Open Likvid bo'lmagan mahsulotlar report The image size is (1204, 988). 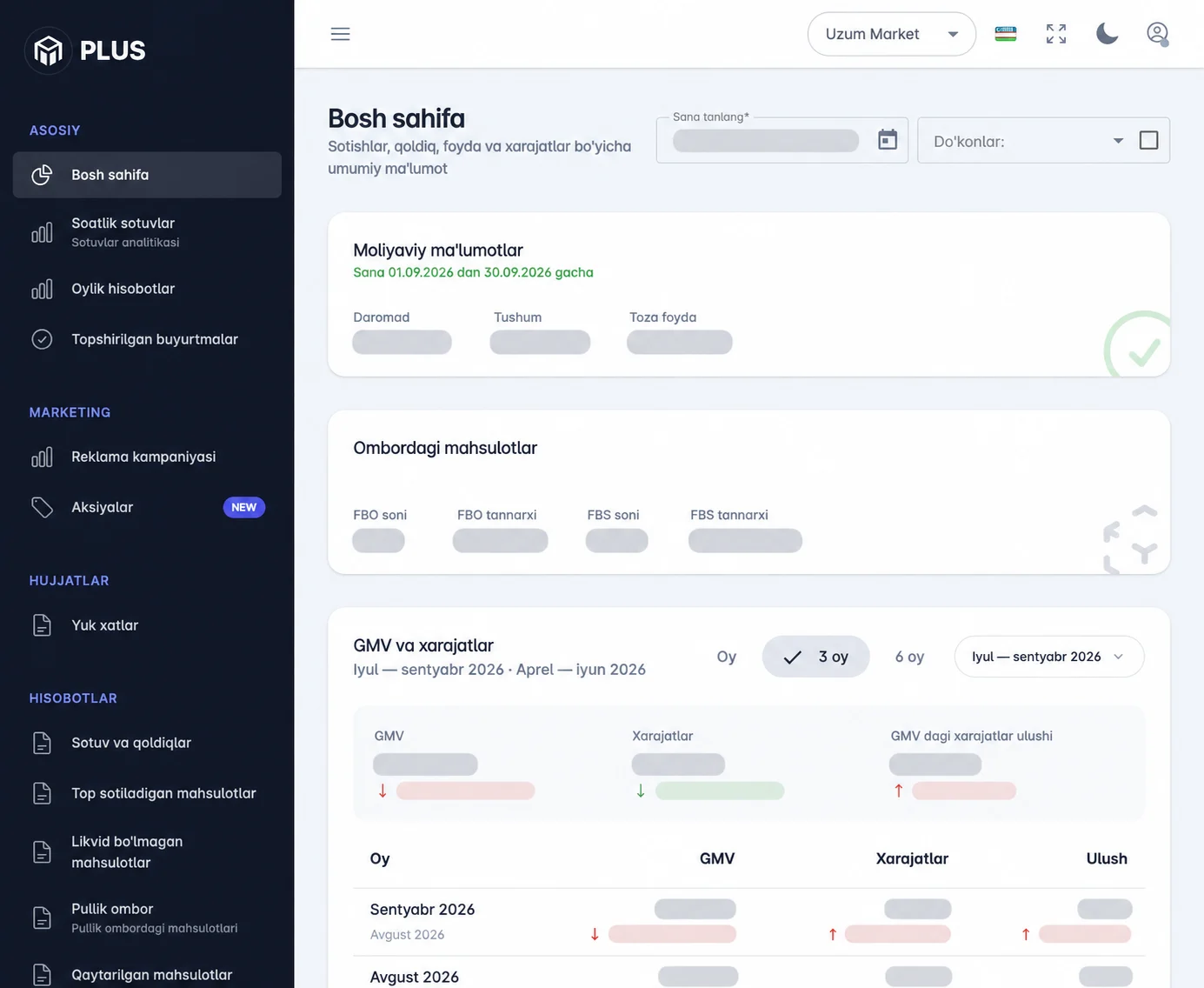coord(147,852)
